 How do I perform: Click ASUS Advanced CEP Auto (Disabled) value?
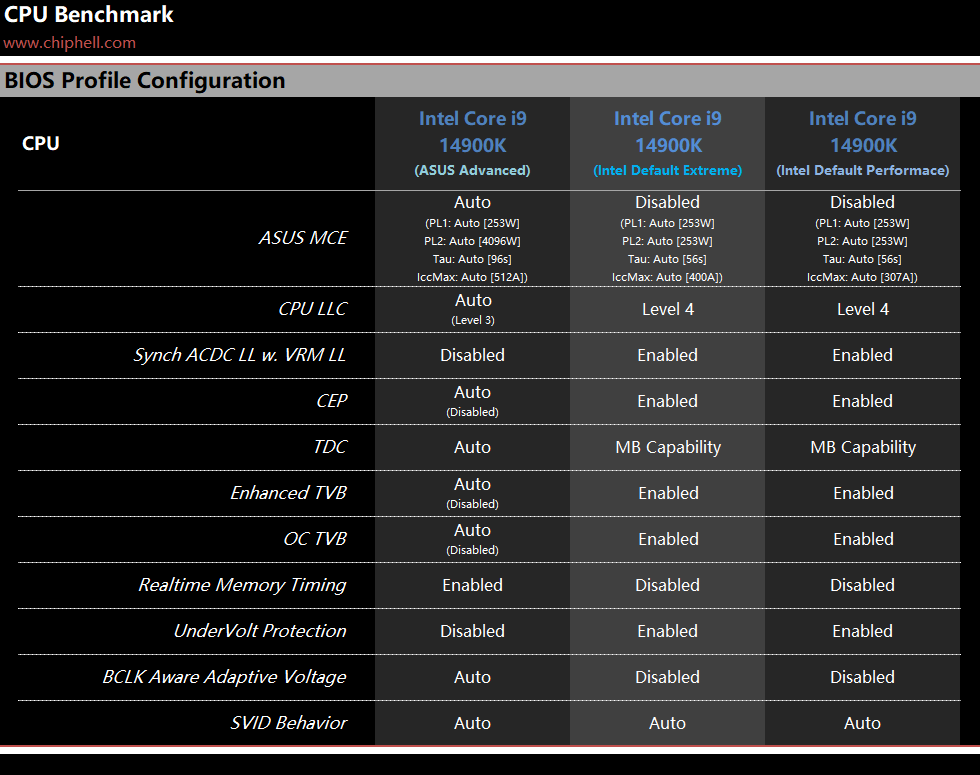point(472,401)
